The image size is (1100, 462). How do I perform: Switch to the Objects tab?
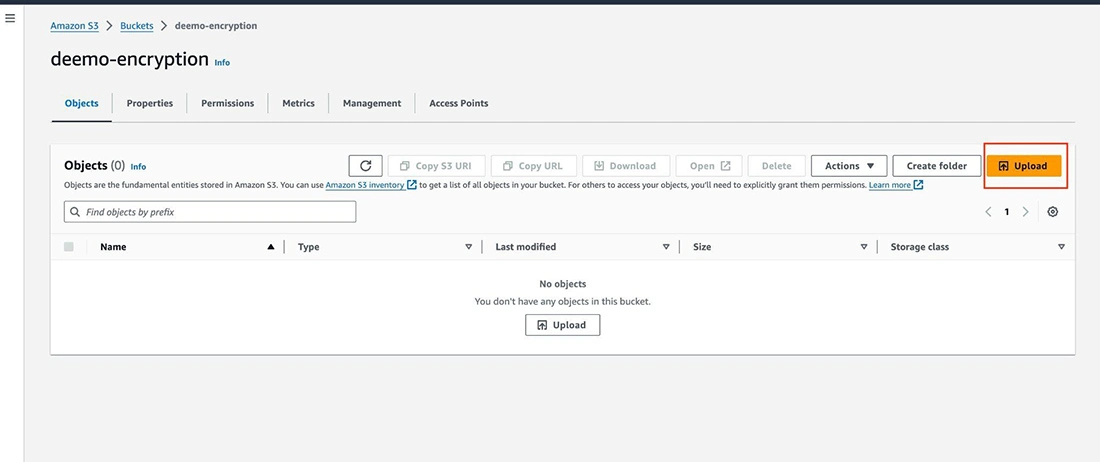pos(81,103)
